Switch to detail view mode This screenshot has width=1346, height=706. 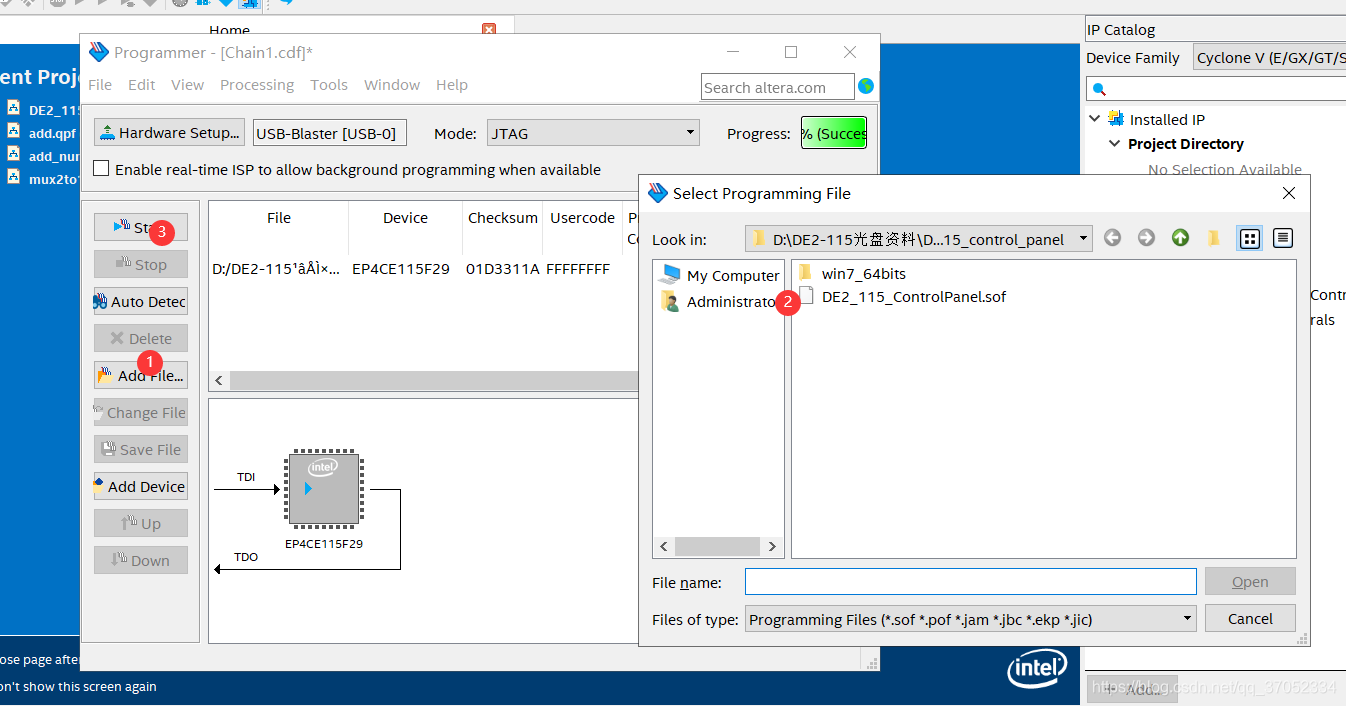click(1283, 238)
